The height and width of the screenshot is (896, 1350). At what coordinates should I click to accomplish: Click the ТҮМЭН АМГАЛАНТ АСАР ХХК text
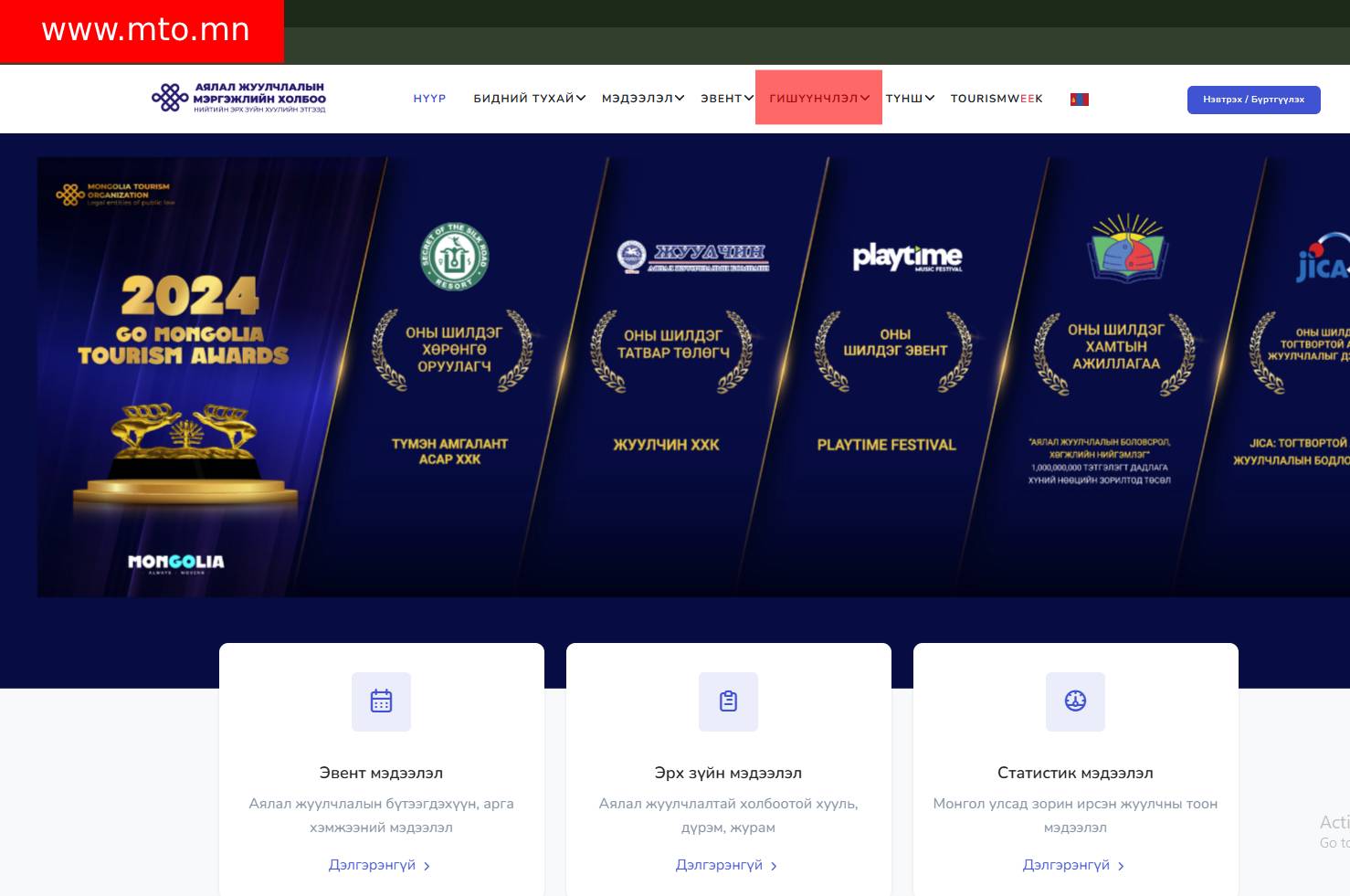point(449,451)
